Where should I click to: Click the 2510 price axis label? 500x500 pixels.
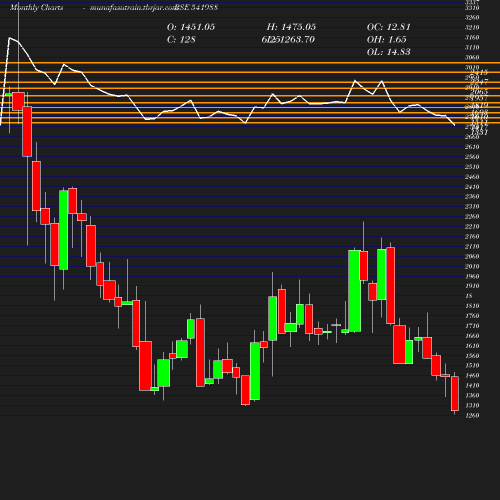pyautogui.click(x=472, y=167)
